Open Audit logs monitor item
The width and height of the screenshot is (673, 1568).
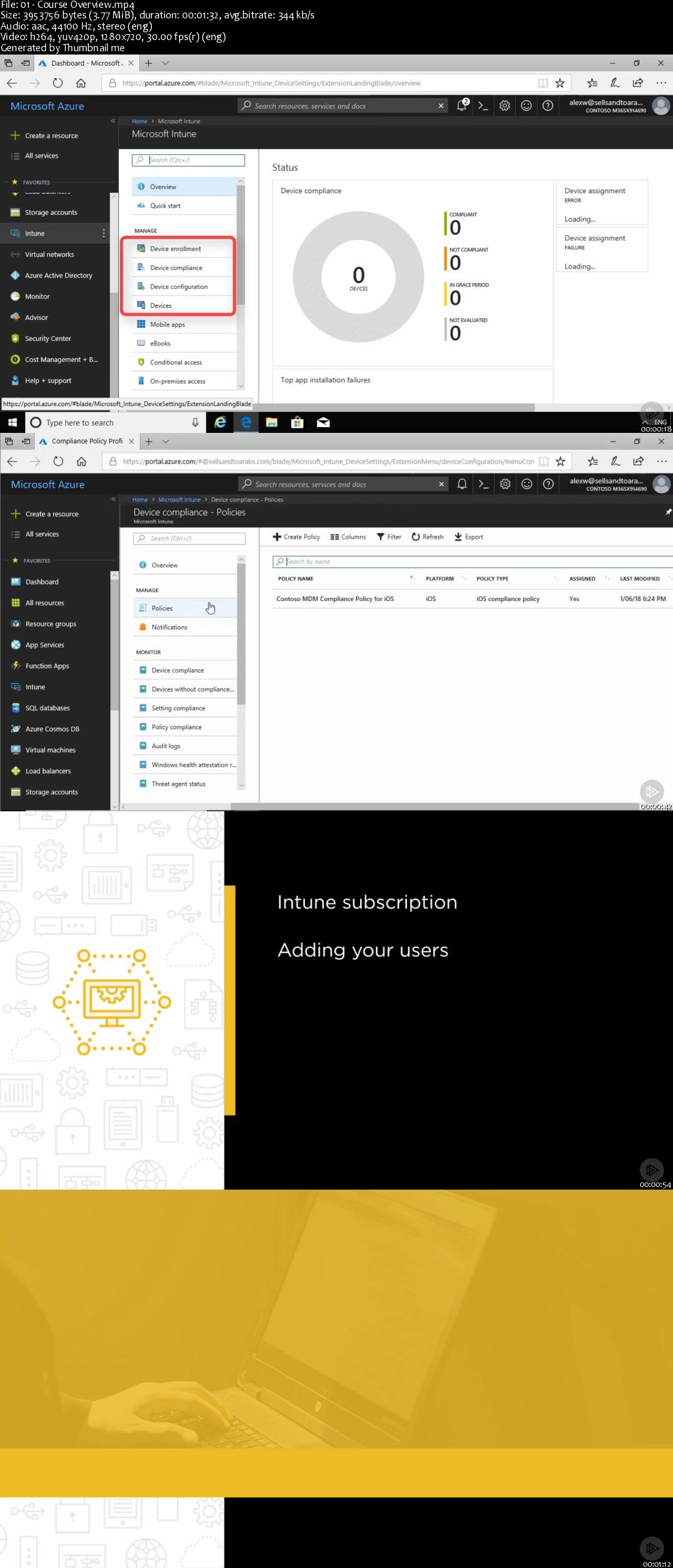pos(166,747)
